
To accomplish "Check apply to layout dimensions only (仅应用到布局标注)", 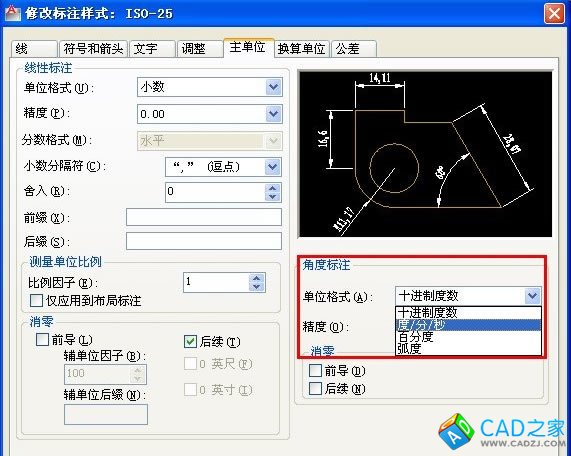I will tap(36, 300).
